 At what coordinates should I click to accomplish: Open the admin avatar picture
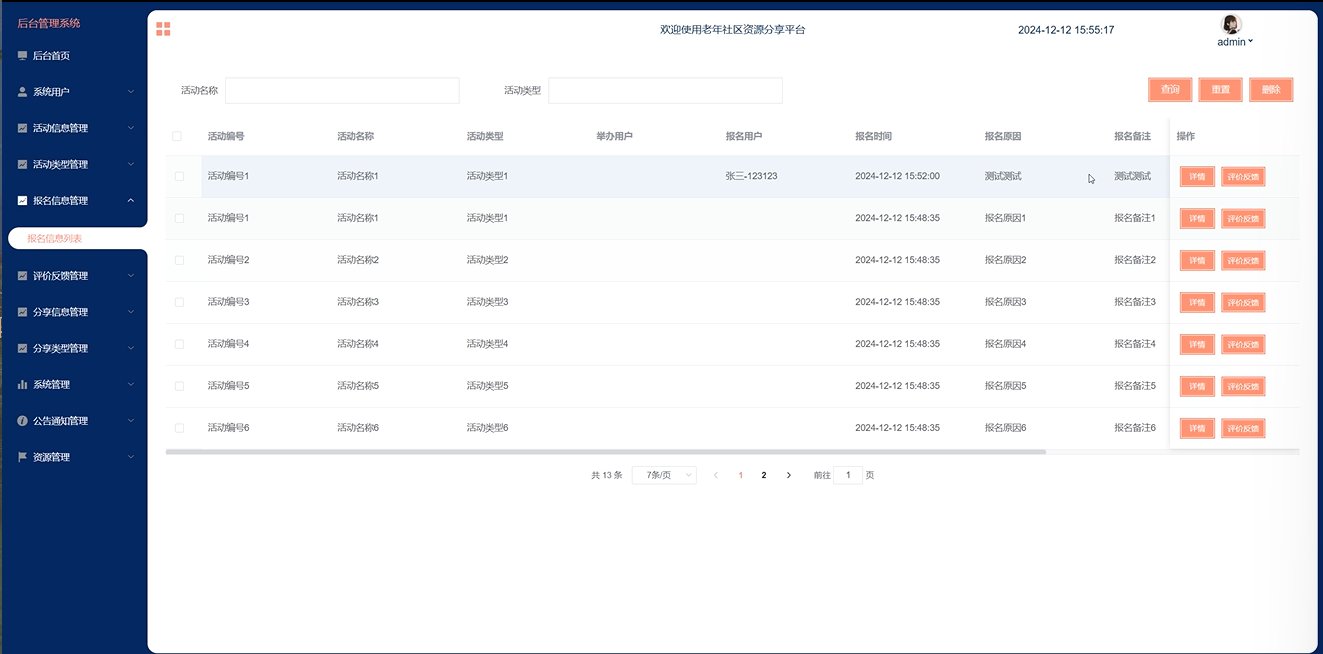pyautogui.click(x=1232, y=25)
